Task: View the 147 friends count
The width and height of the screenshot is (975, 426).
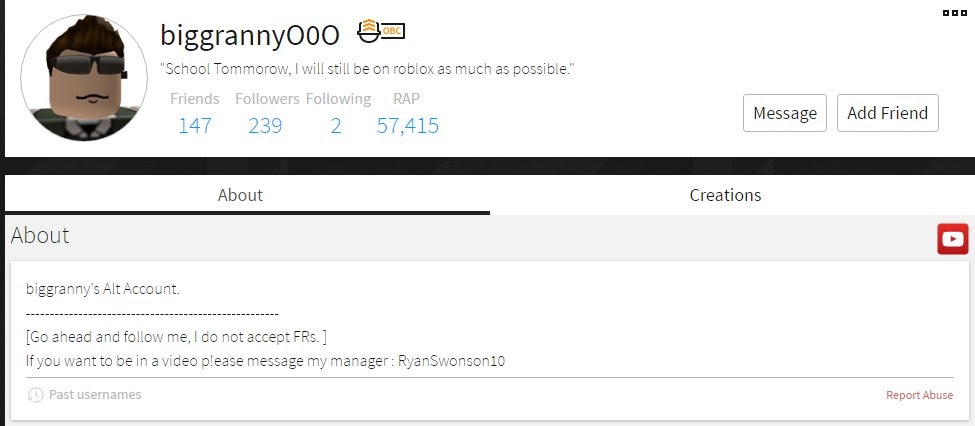Action: [x=195, y=126]
